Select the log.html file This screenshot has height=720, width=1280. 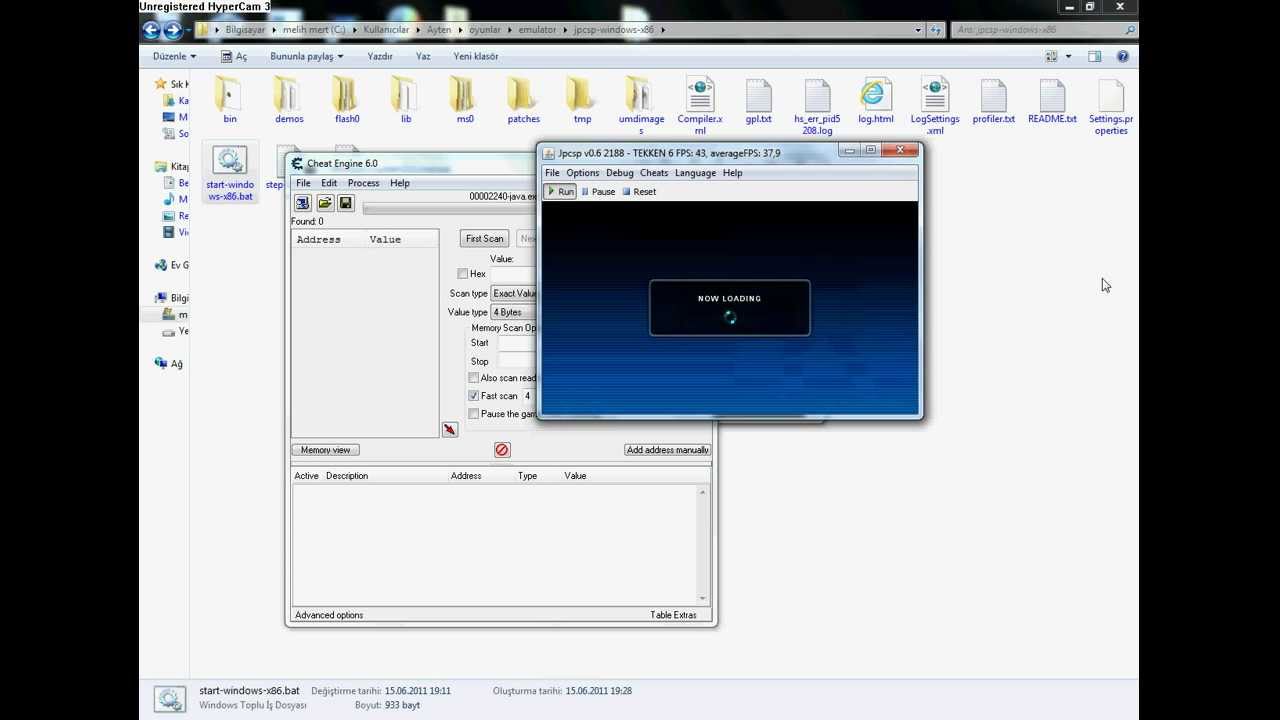876,100
